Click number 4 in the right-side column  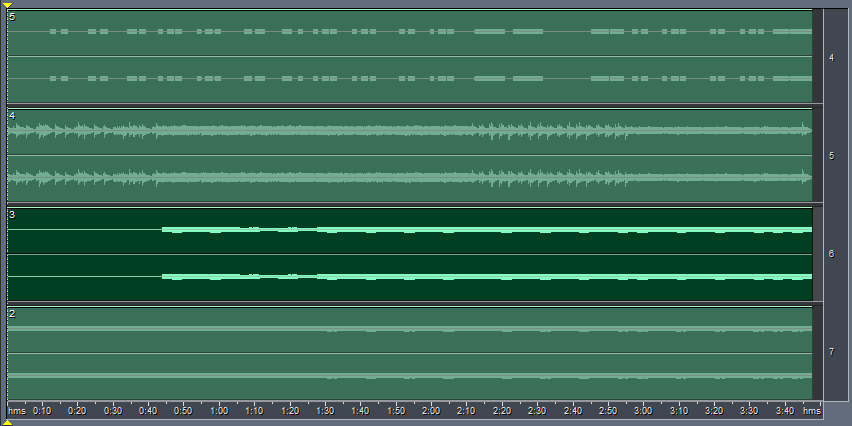coord(831,58)
